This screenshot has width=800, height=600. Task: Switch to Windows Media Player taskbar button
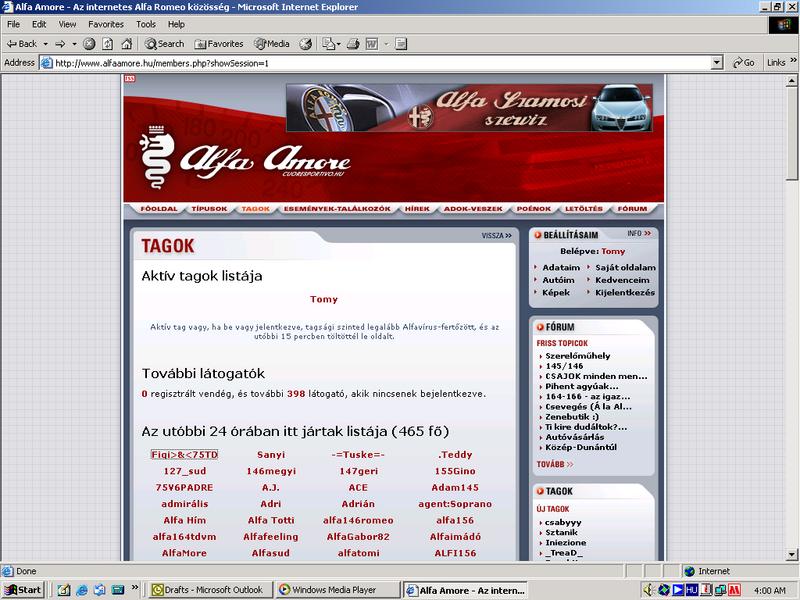pos(338,590)
